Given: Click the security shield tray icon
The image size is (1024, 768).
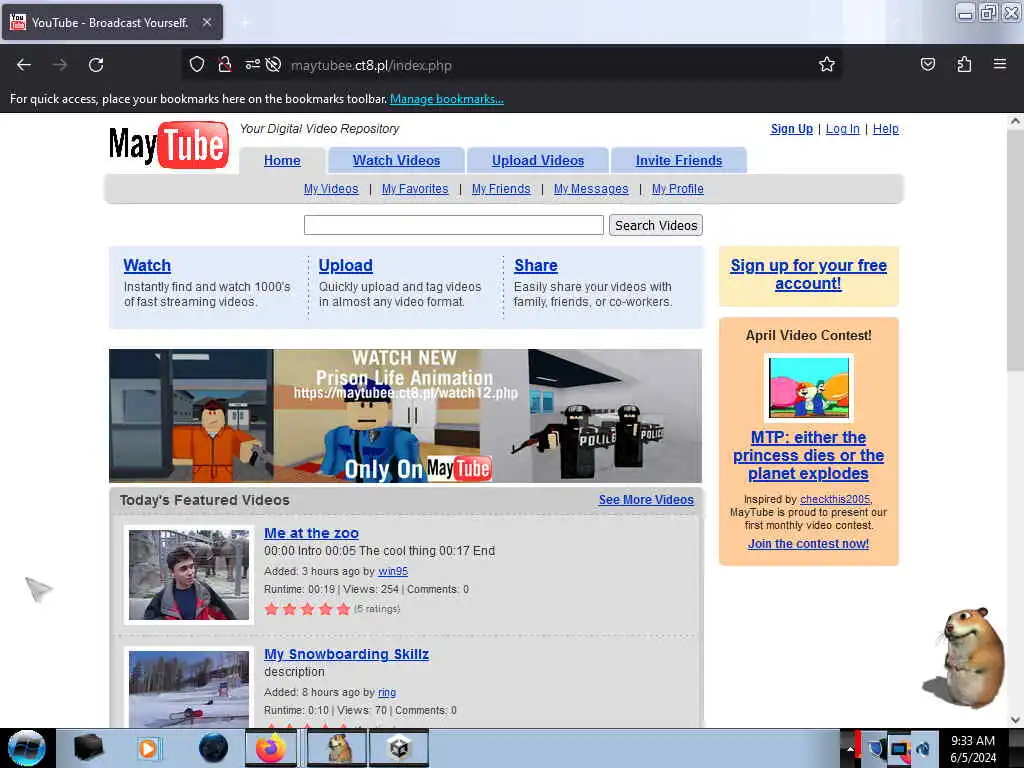Looking at the screenshot, I should pyautogui.click(x=875, y=749).
